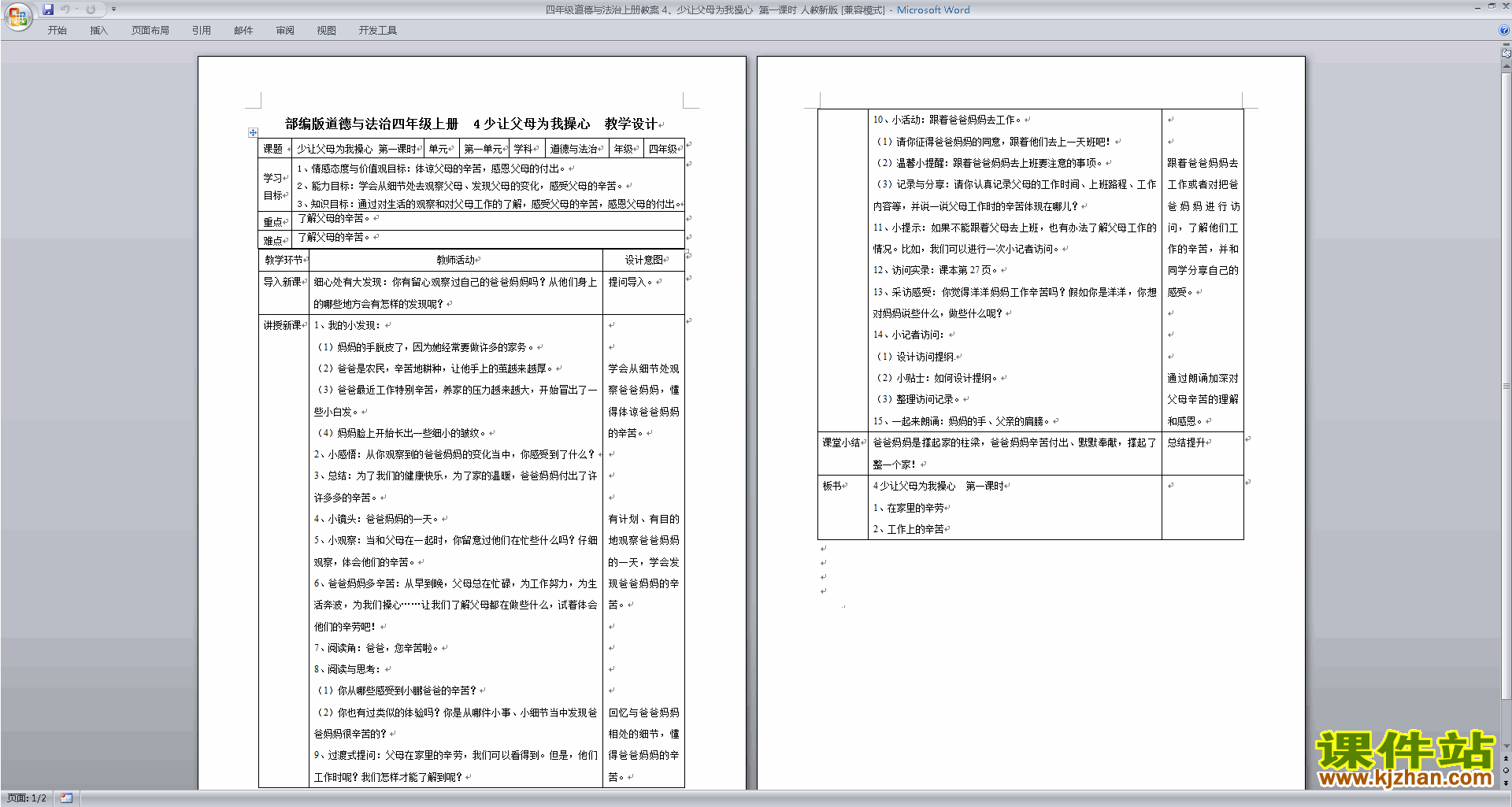1512x807 pixels.
Task: Click the 教学环节 column header
Action: (x=283, y=260)
